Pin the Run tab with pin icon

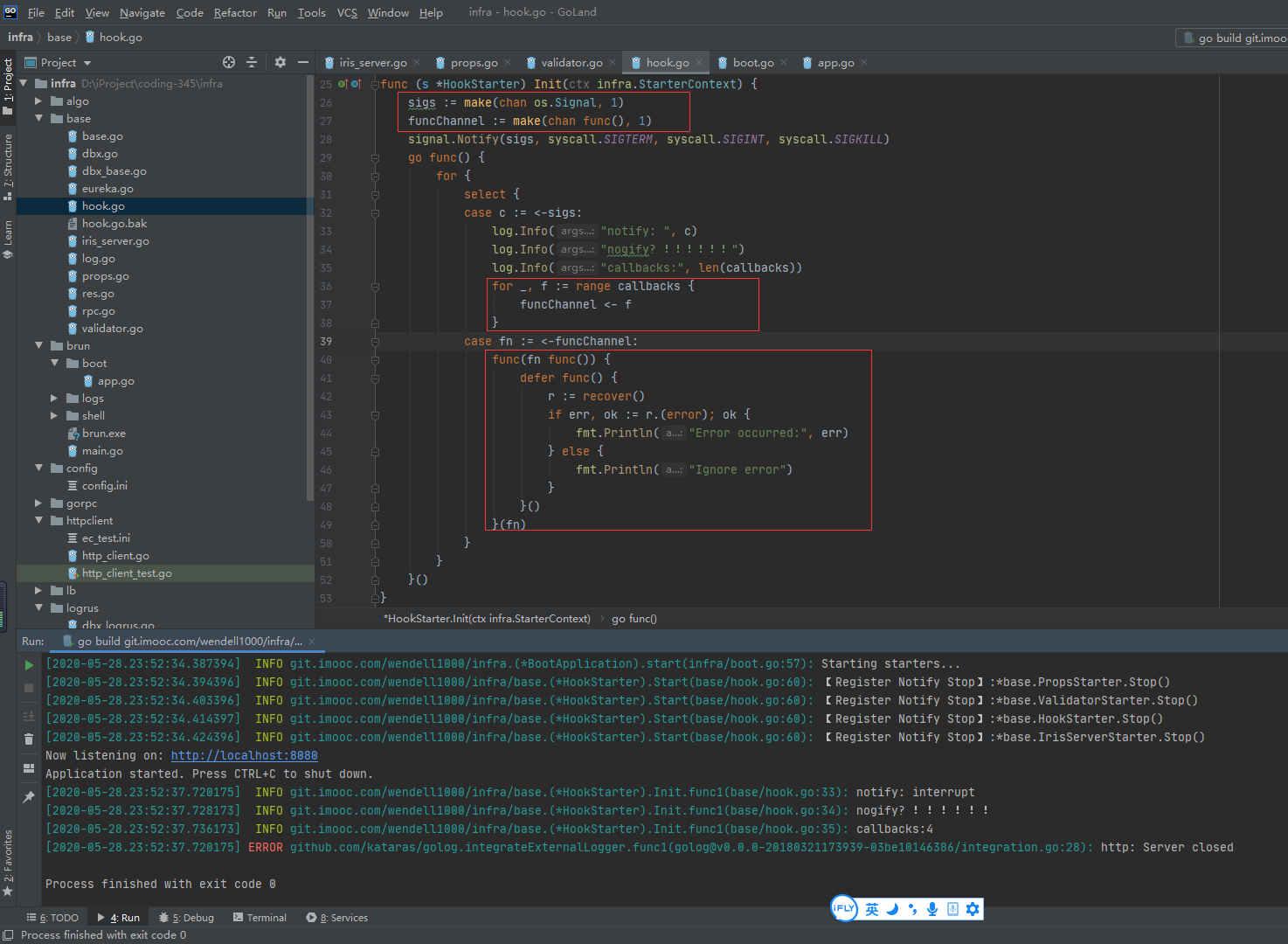point(29,797)
